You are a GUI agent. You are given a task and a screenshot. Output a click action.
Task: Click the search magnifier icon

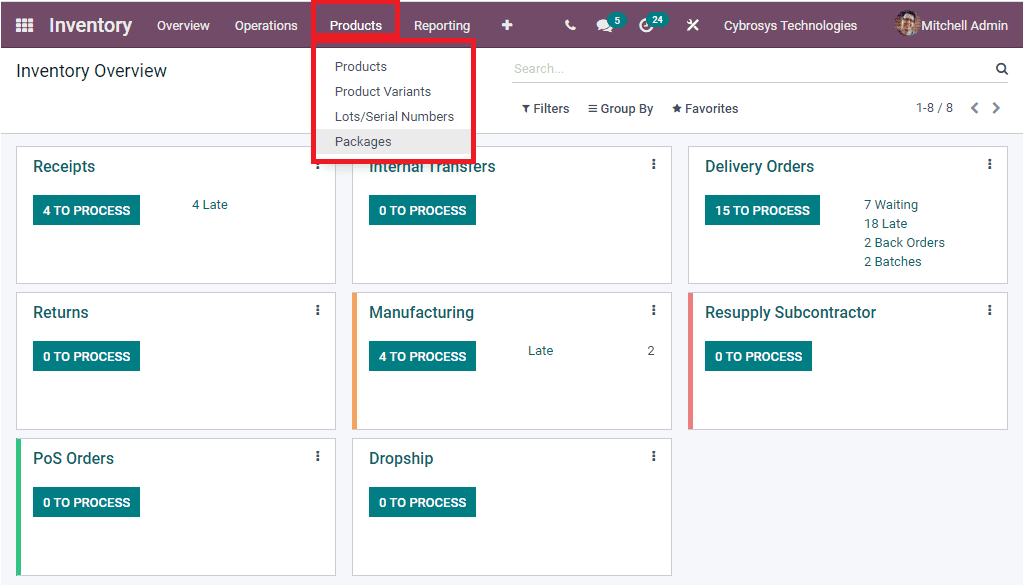click(1002, 68)
